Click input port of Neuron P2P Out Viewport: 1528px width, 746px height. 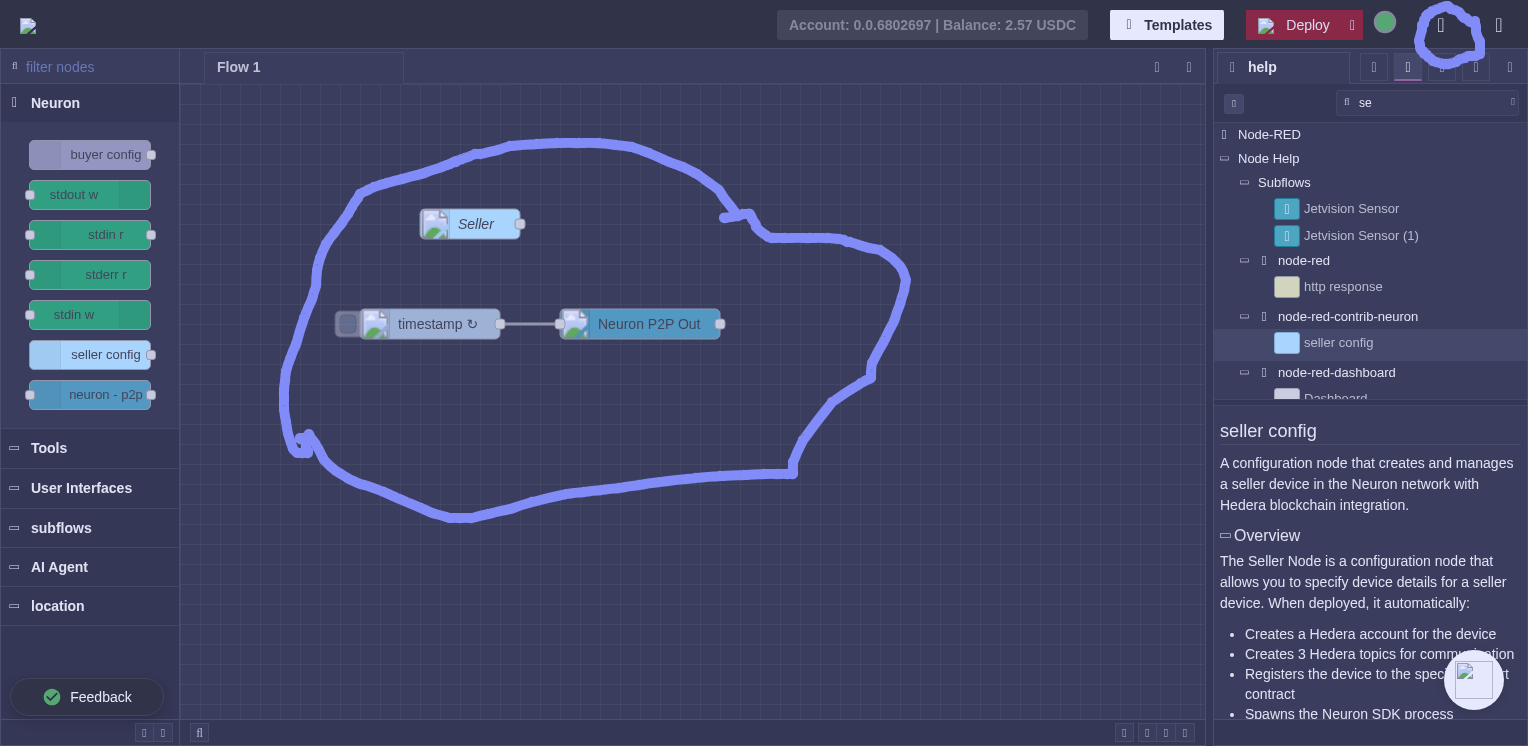click(560, 324)
